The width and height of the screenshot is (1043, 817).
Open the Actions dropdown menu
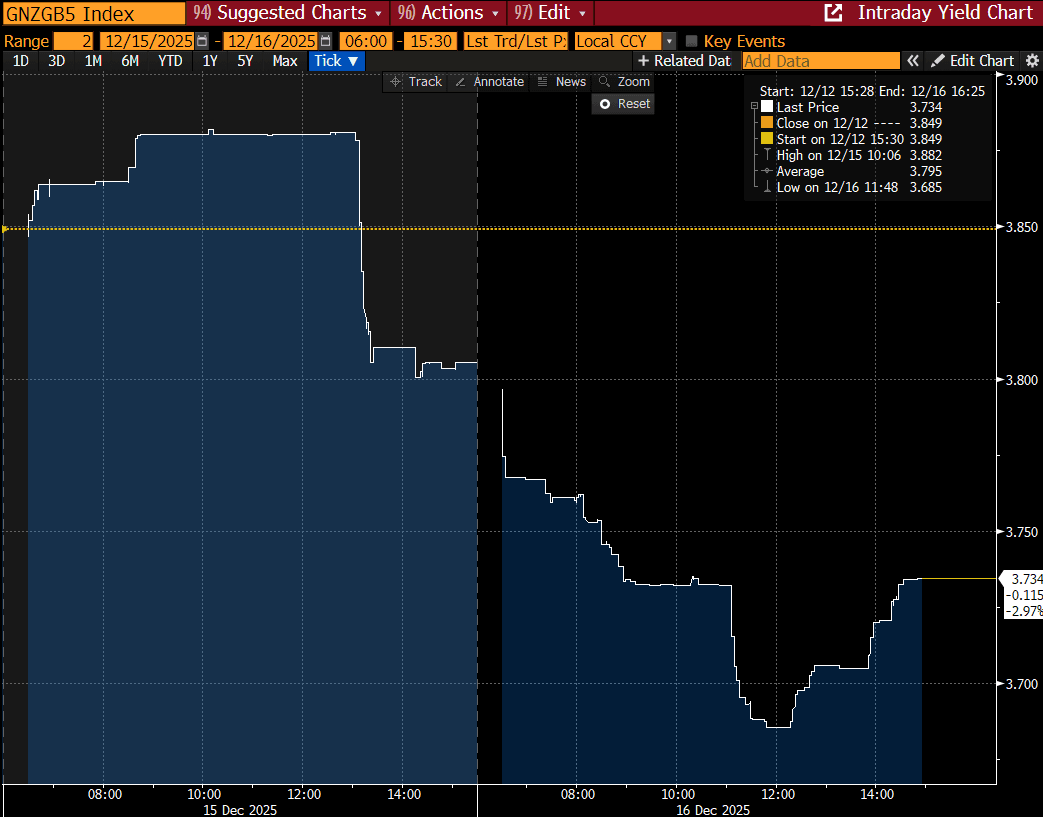(448, 13)
